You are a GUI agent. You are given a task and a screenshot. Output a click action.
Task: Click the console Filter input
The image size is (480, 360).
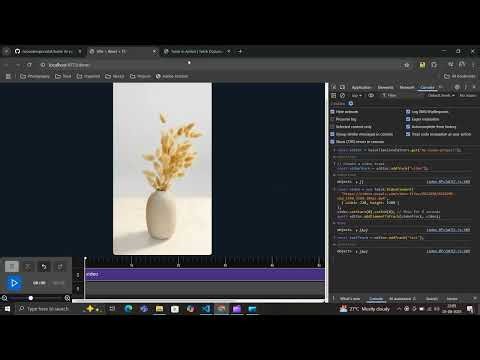tap(402, 96)
